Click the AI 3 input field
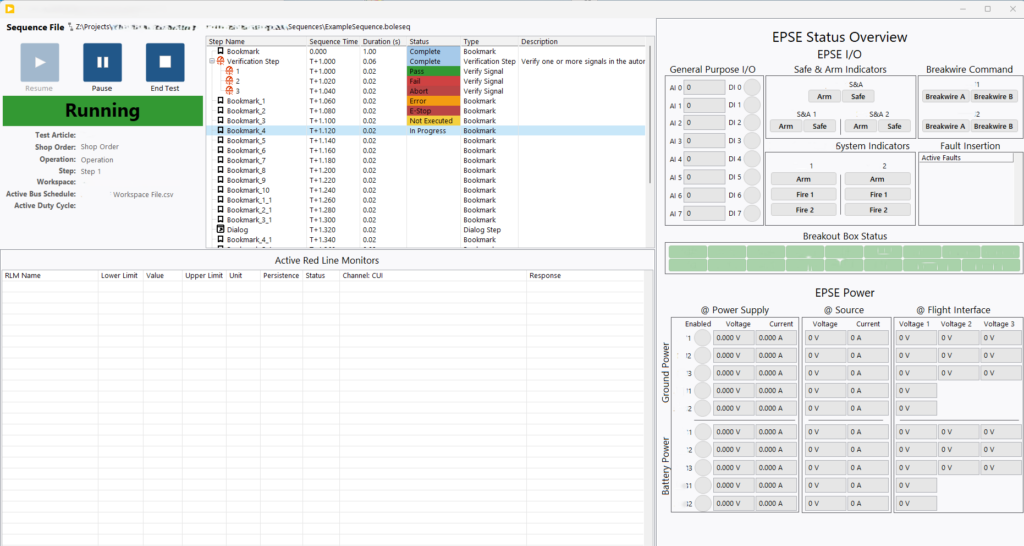 click(704, 141)
